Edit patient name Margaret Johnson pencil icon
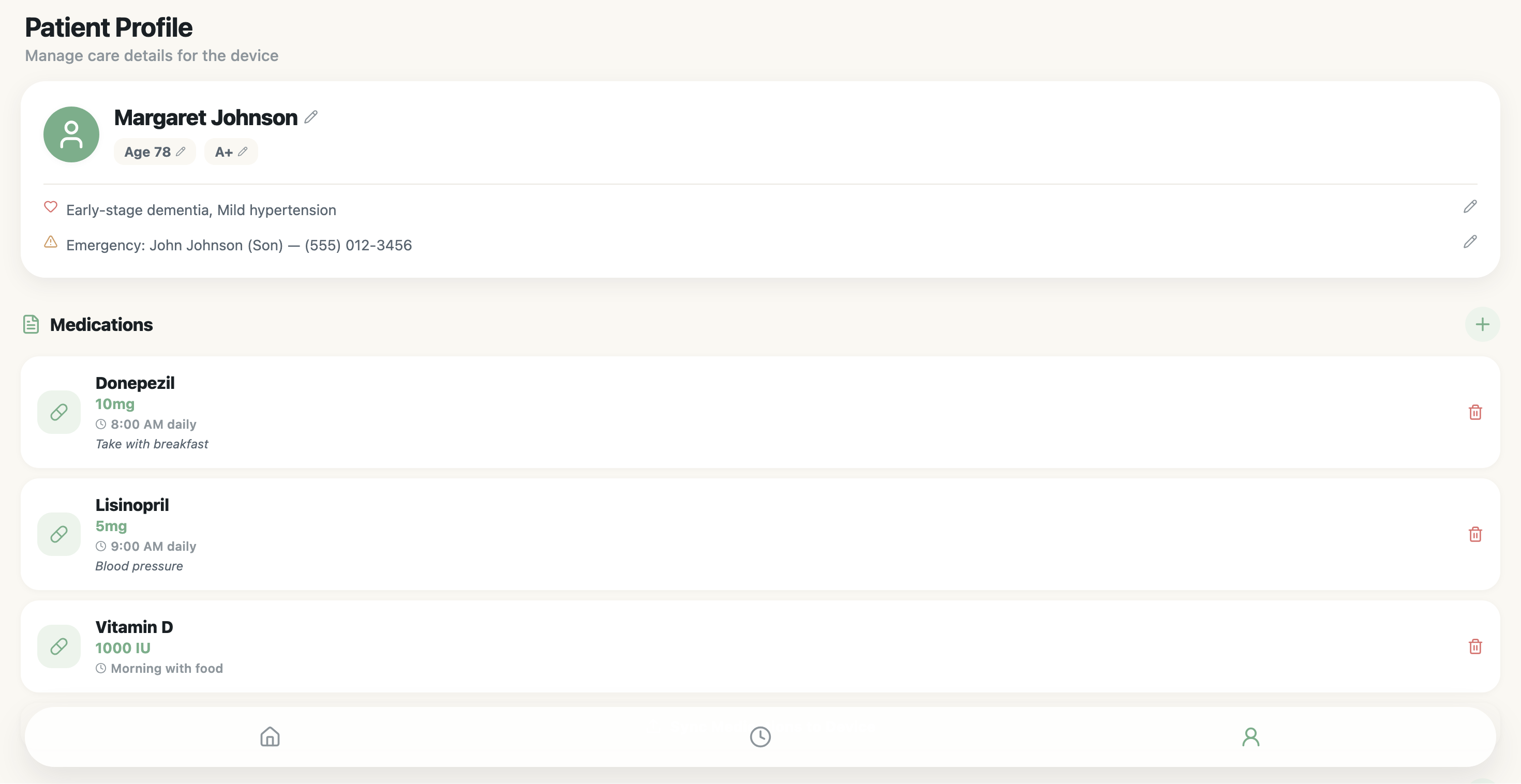The image size is (1521, 784). [x=311, y=117]
